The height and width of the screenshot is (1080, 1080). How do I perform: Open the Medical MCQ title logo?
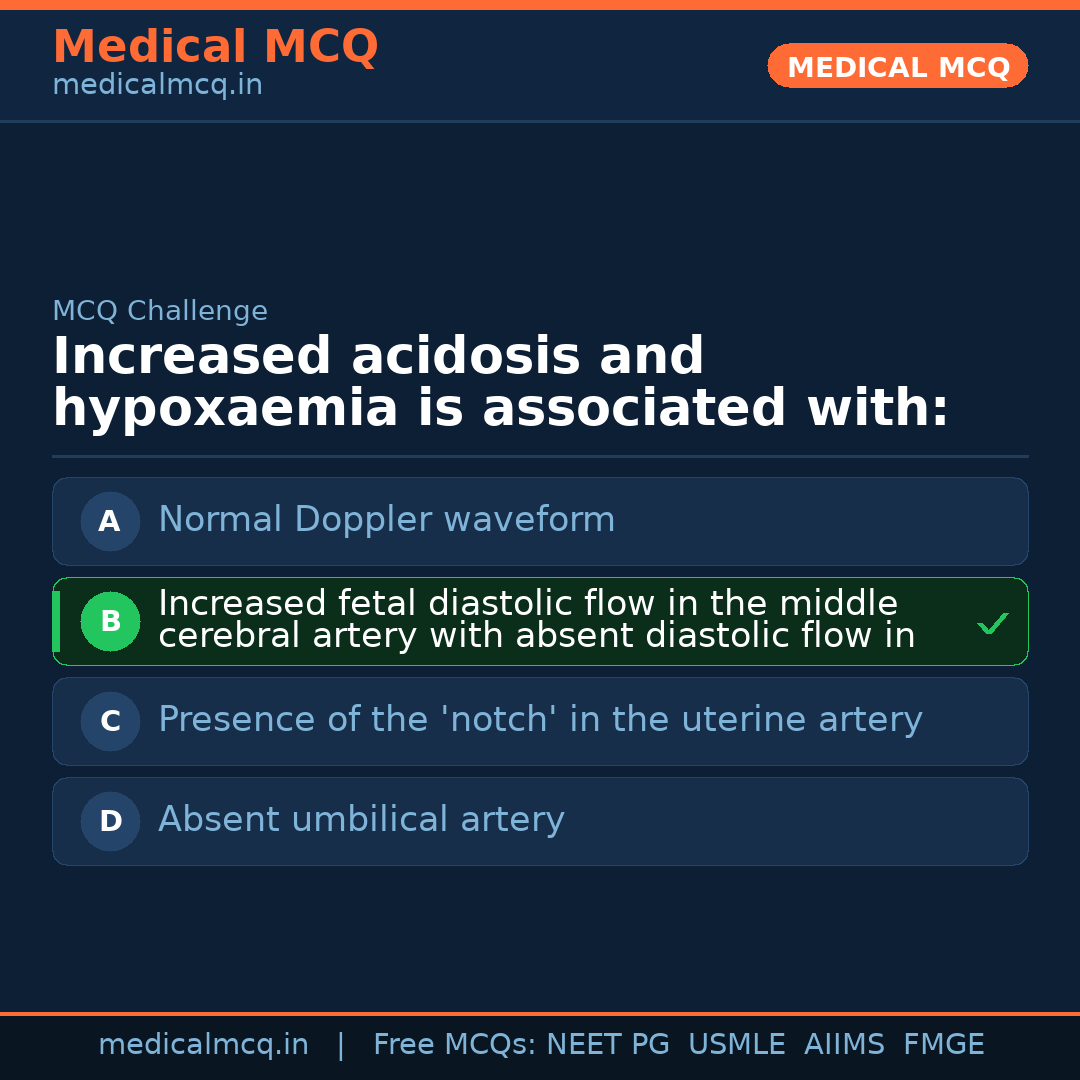point(215,46)
